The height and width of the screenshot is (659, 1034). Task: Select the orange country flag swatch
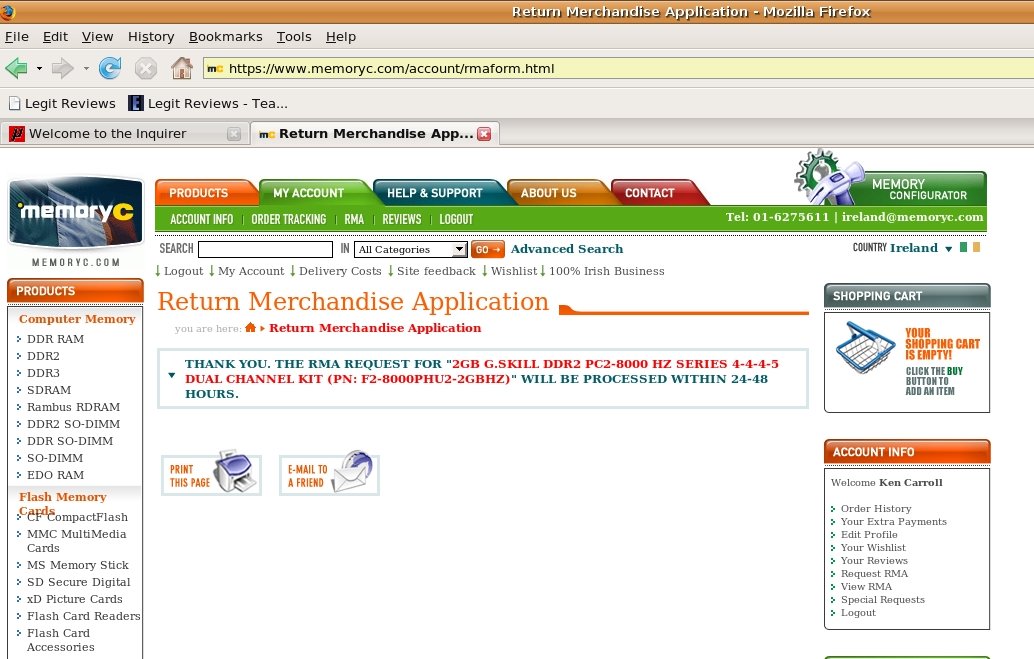point(977,247)
